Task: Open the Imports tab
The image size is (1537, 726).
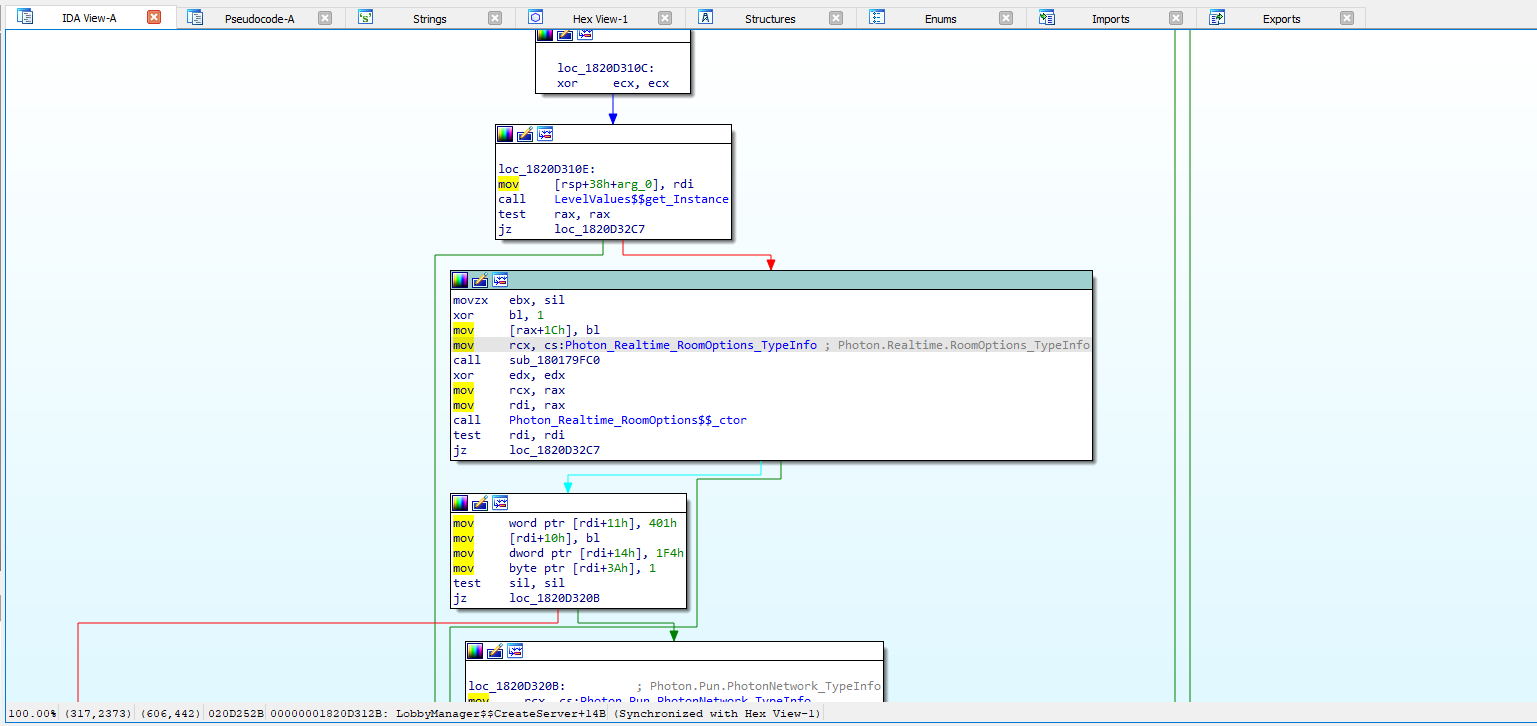Action: tap(1110, 18)
